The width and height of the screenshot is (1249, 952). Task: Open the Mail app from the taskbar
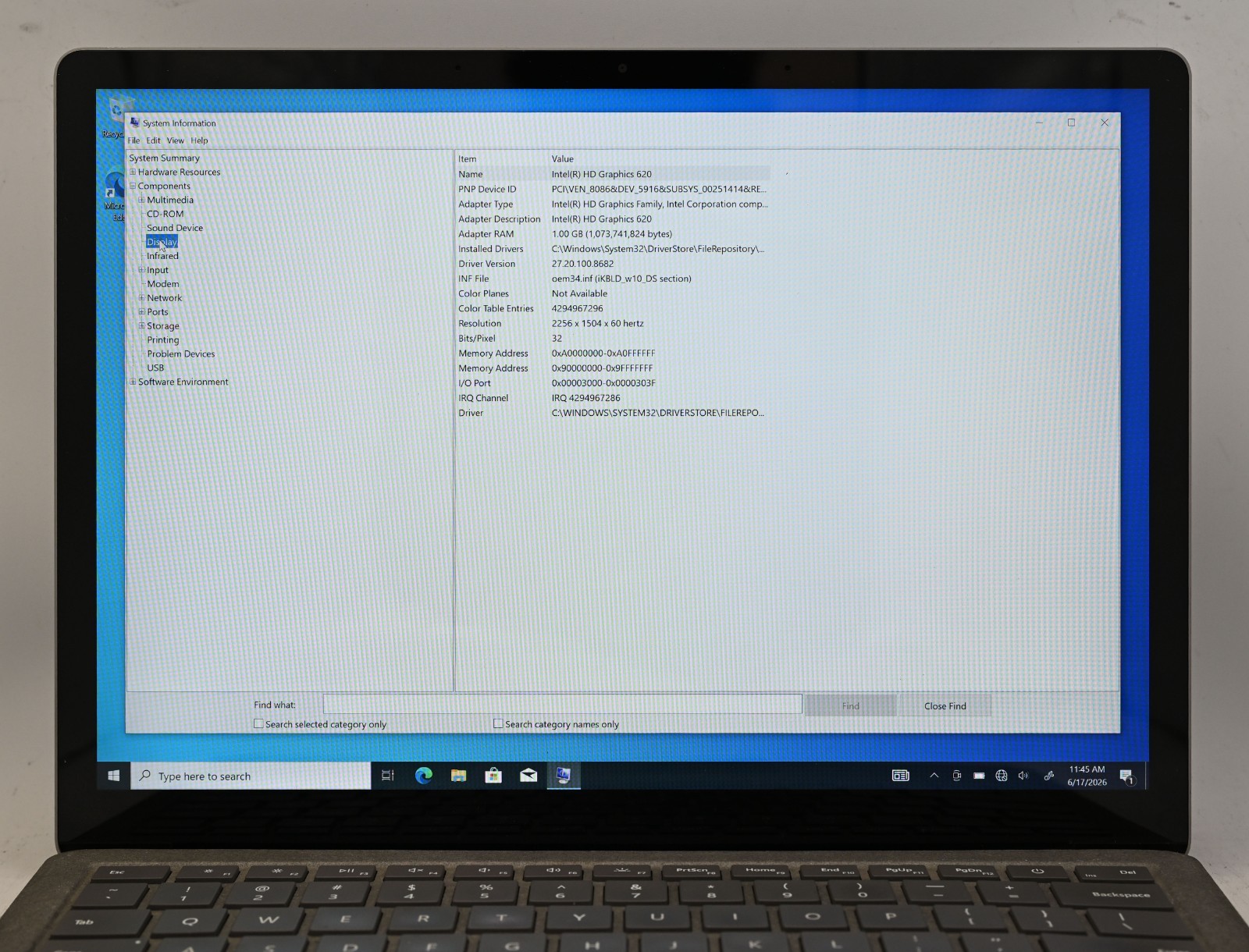tap(528, 776)
